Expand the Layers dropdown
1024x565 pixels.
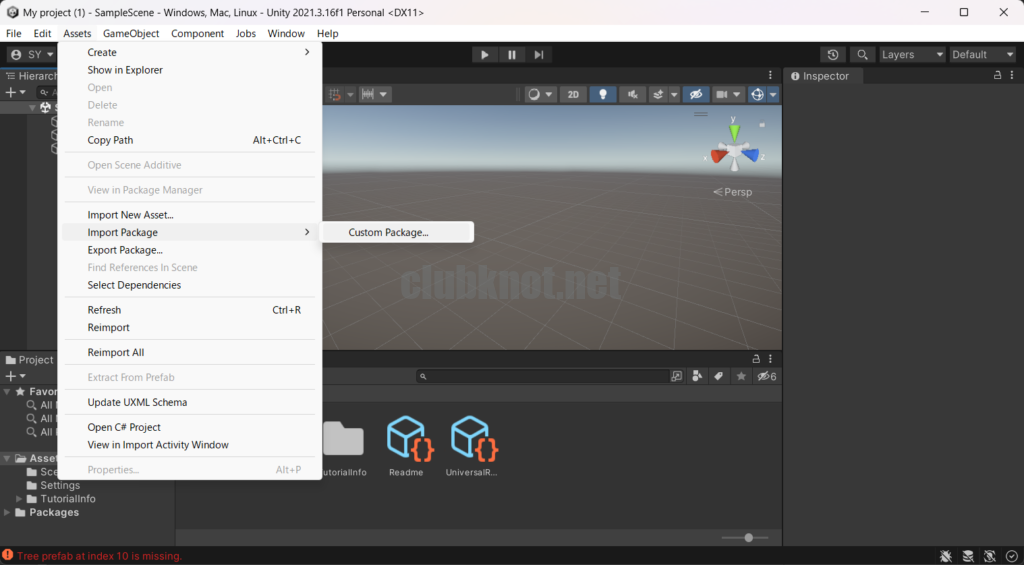tap(910, 55)
